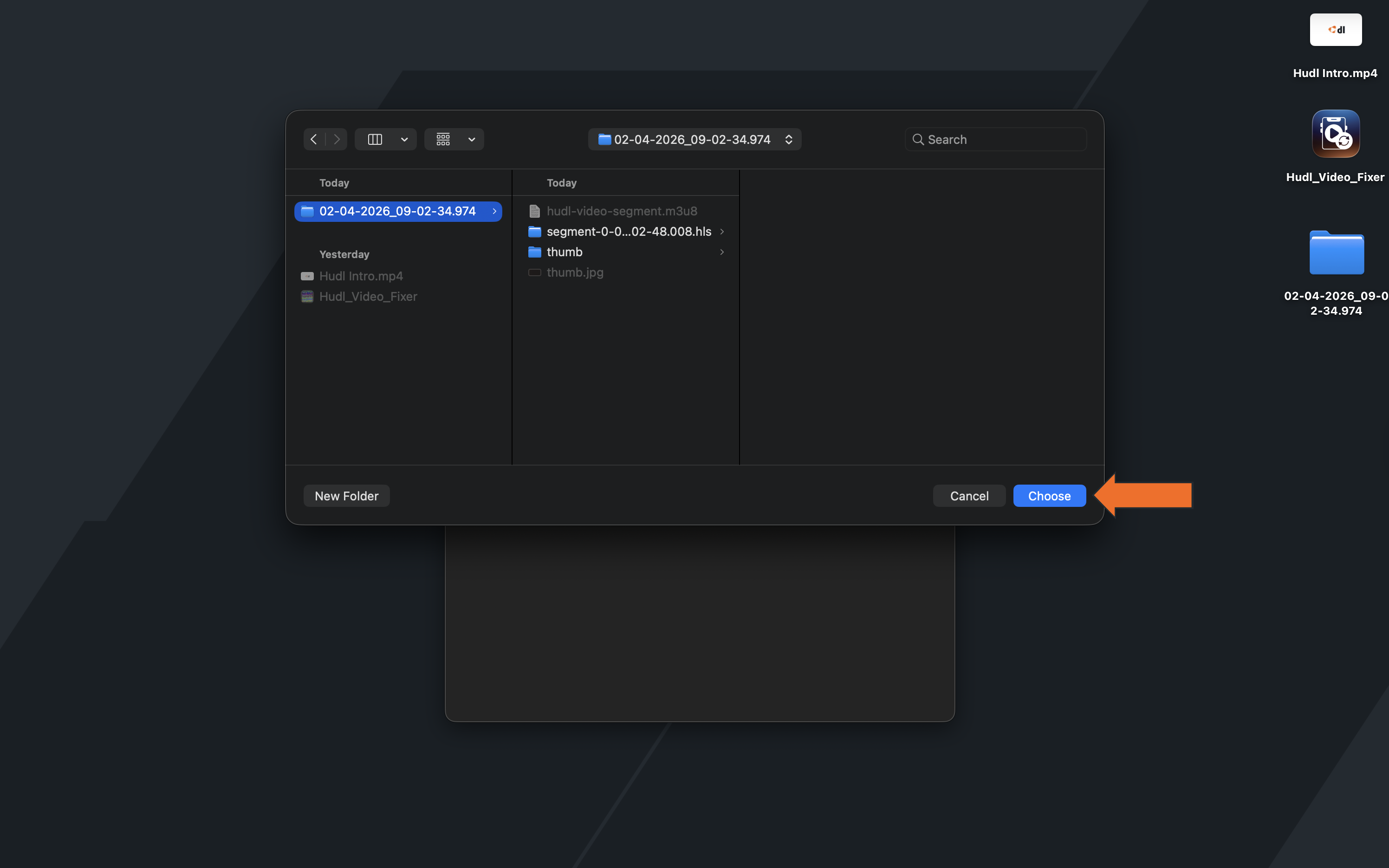Expand the chevron on the selected 02-04-2026 folder
Viewport: 1389px width, 868px height.
[494, 211]
